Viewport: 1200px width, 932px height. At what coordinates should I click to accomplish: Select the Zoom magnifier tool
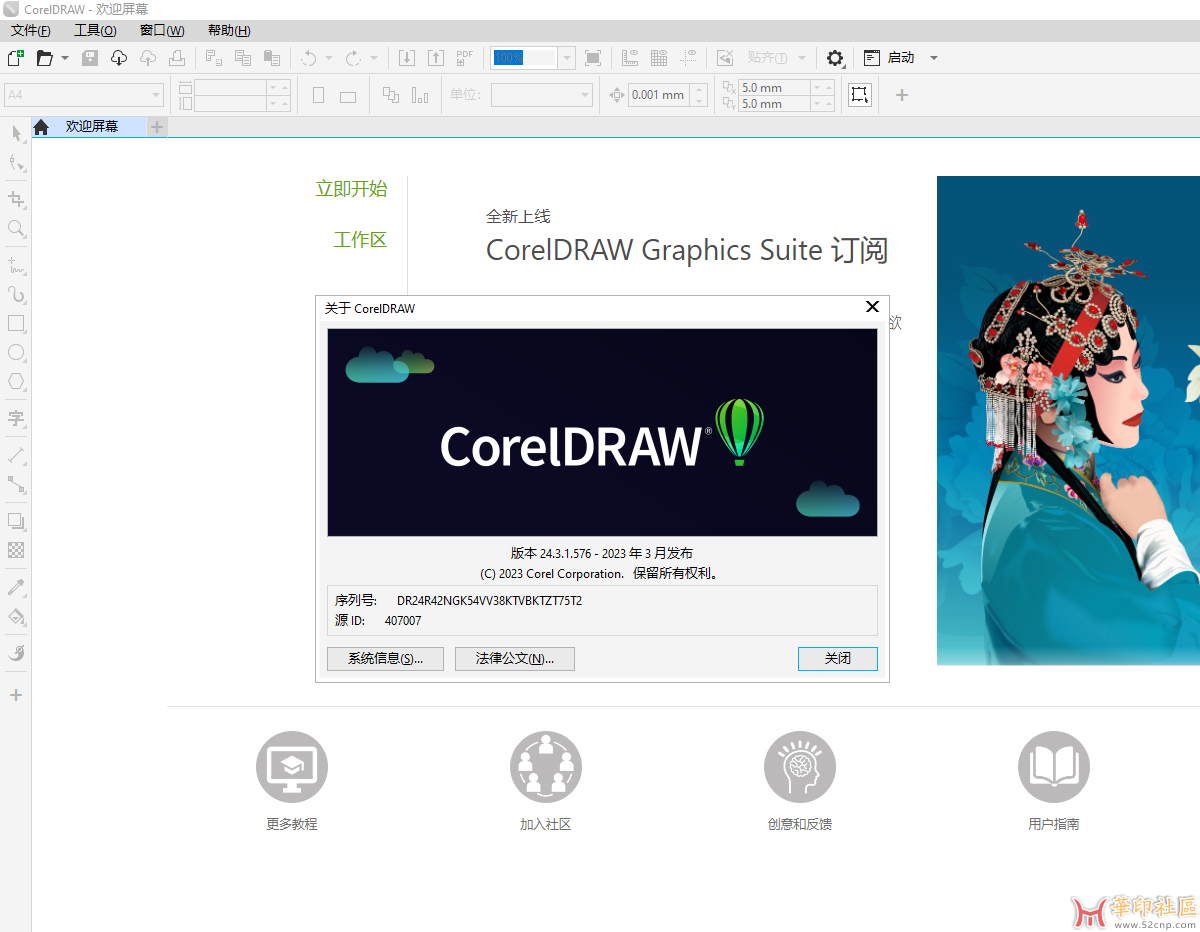[16, 228]
